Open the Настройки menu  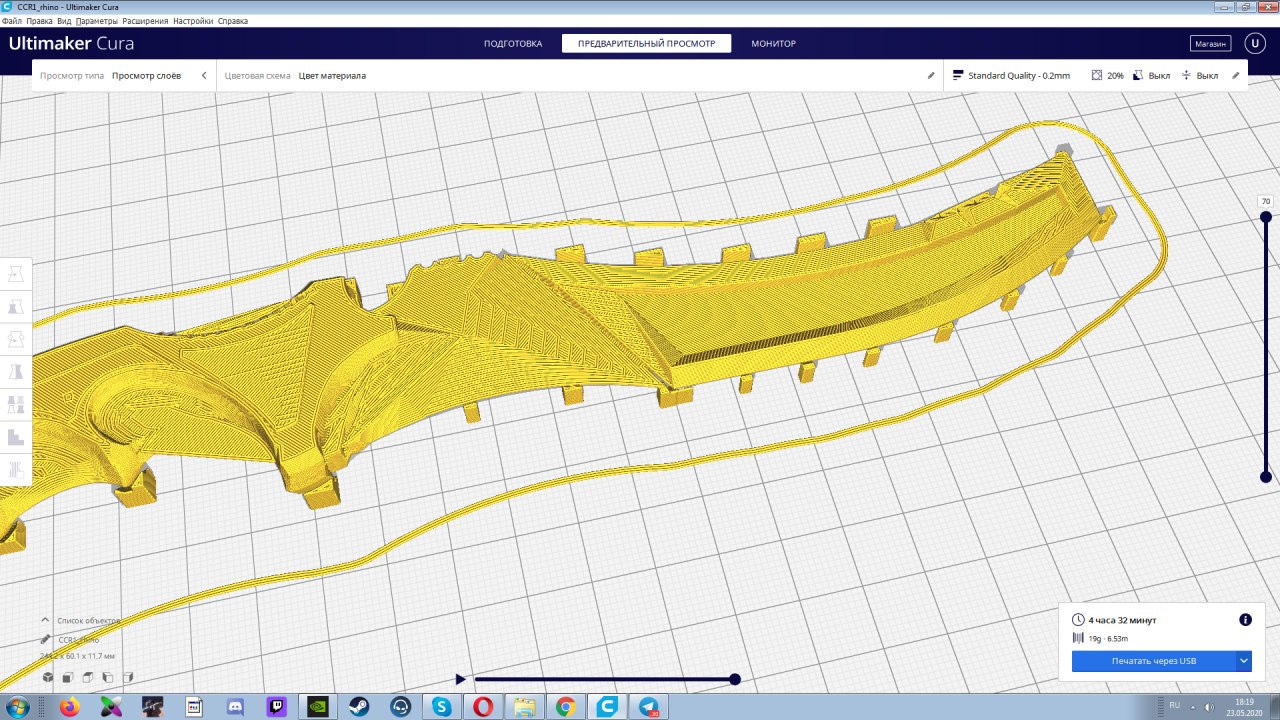pyautogui.click(x=193, y=20)
